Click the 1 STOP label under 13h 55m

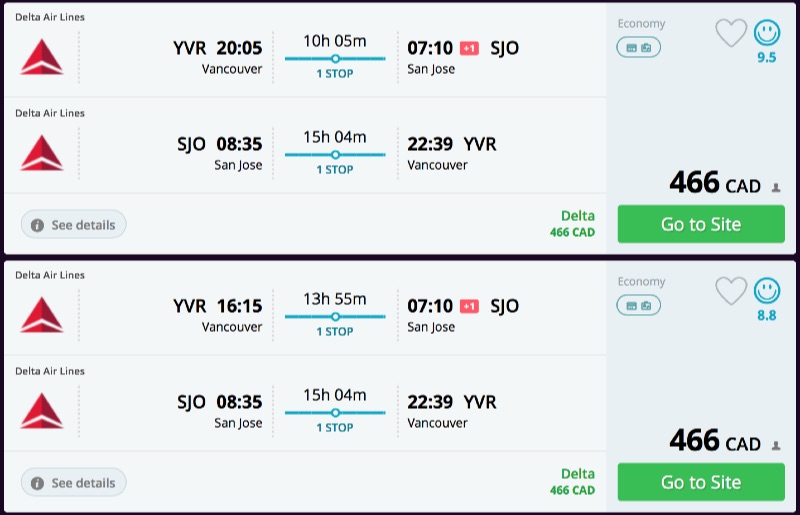pyautogui.click(x=335, y=332)
